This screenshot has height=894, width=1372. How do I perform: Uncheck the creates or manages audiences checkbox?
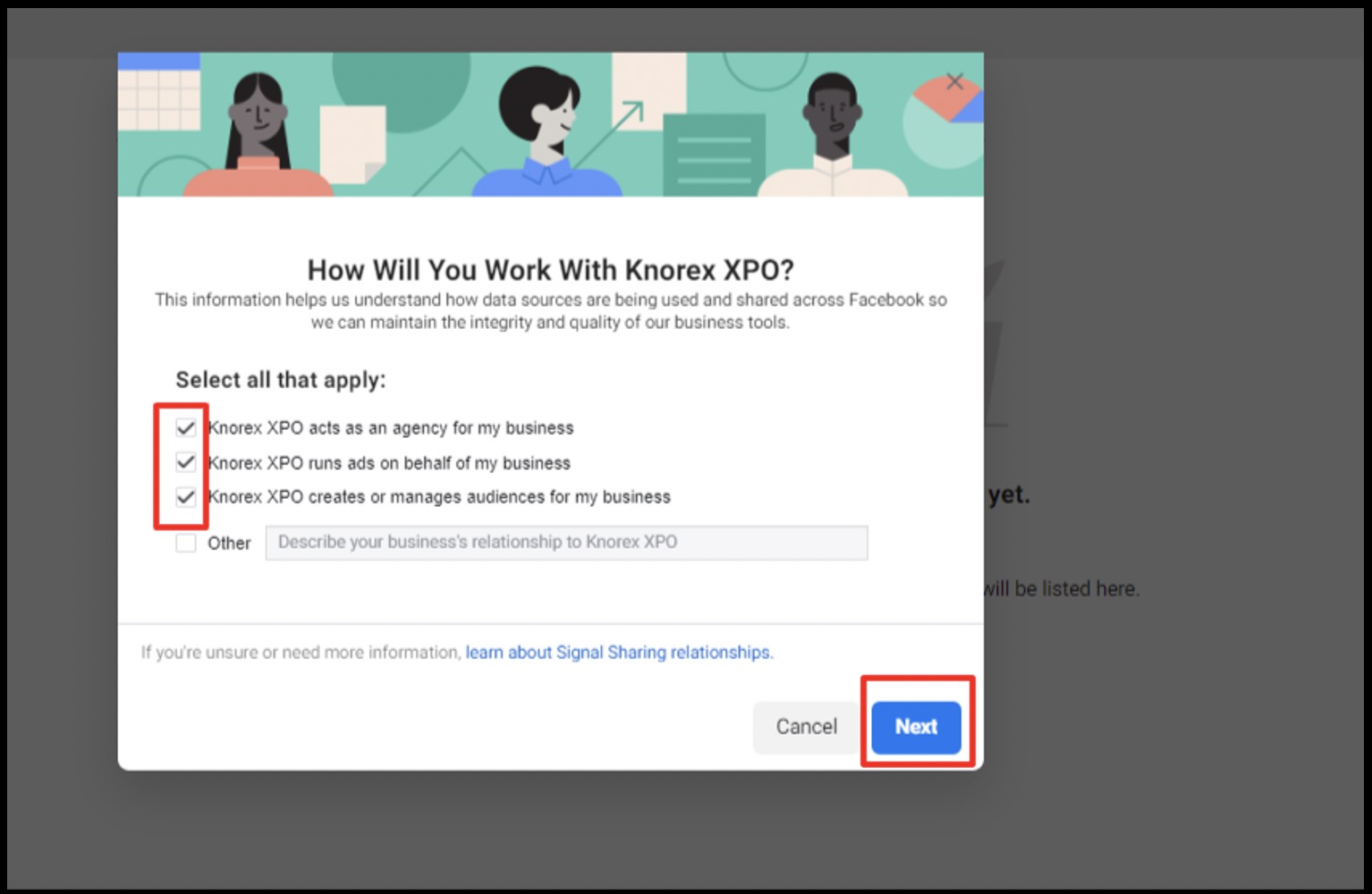click(186, 497)
